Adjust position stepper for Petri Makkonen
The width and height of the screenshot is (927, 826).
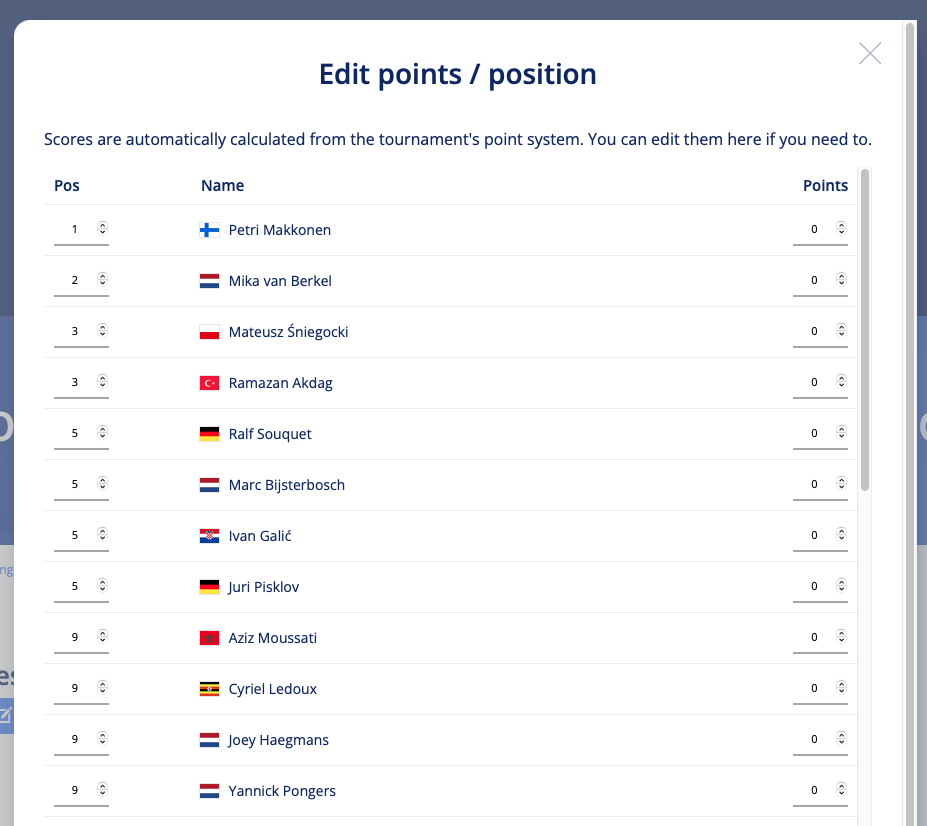102,228
